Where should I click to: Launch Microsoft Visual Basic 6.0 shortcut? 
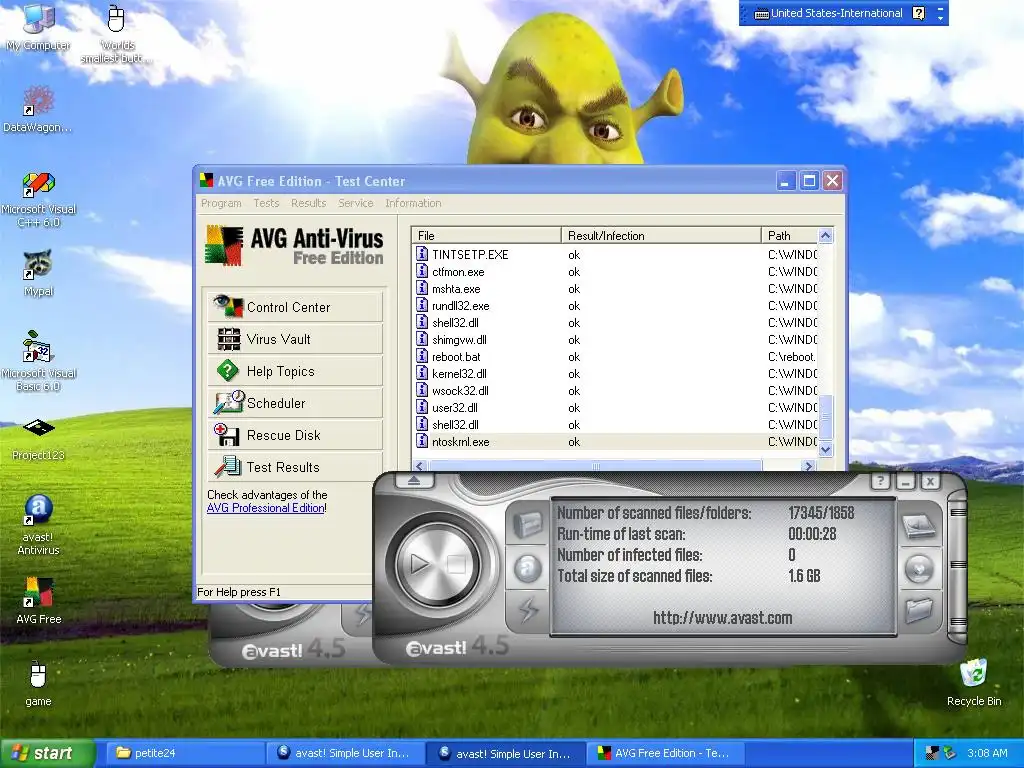[39, 361]
